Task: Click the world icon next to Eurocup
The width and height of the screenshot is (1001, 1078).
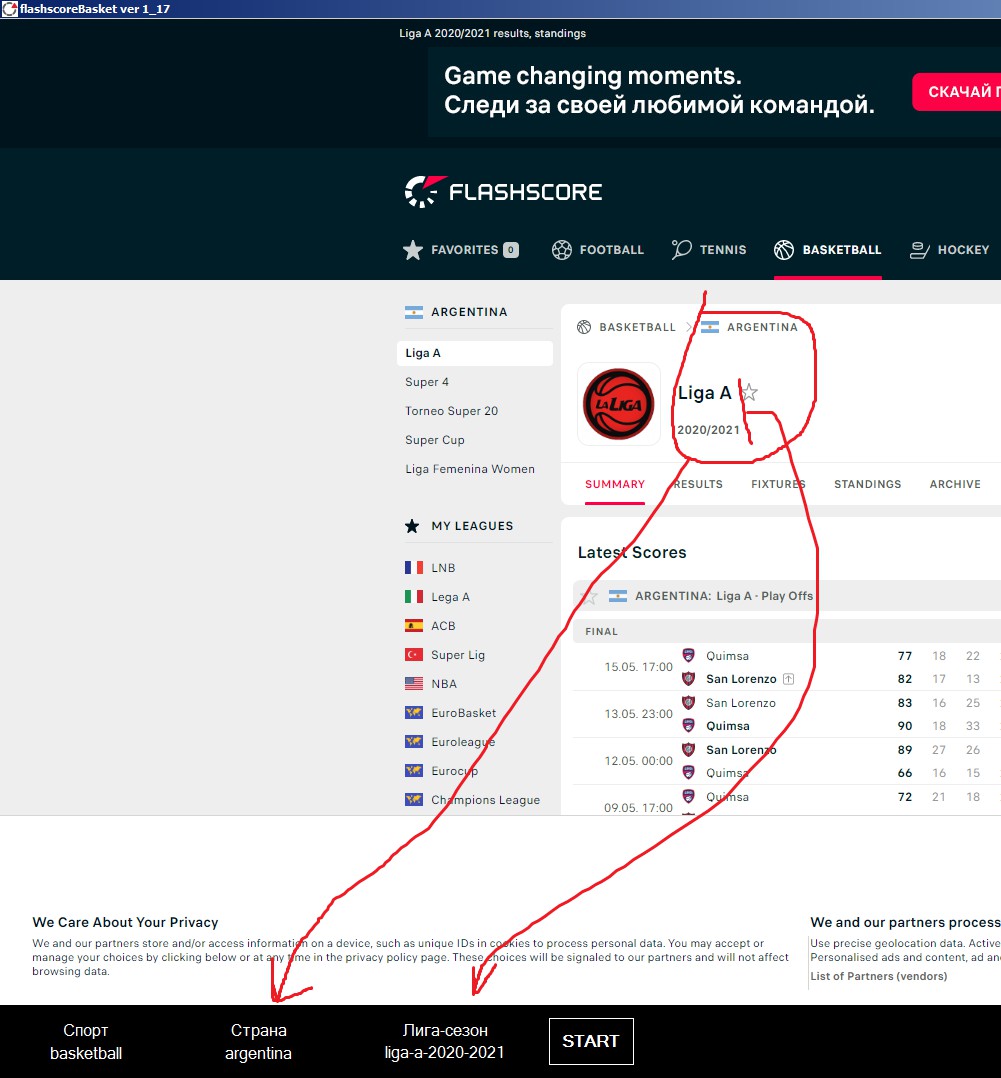Action: 414,771
